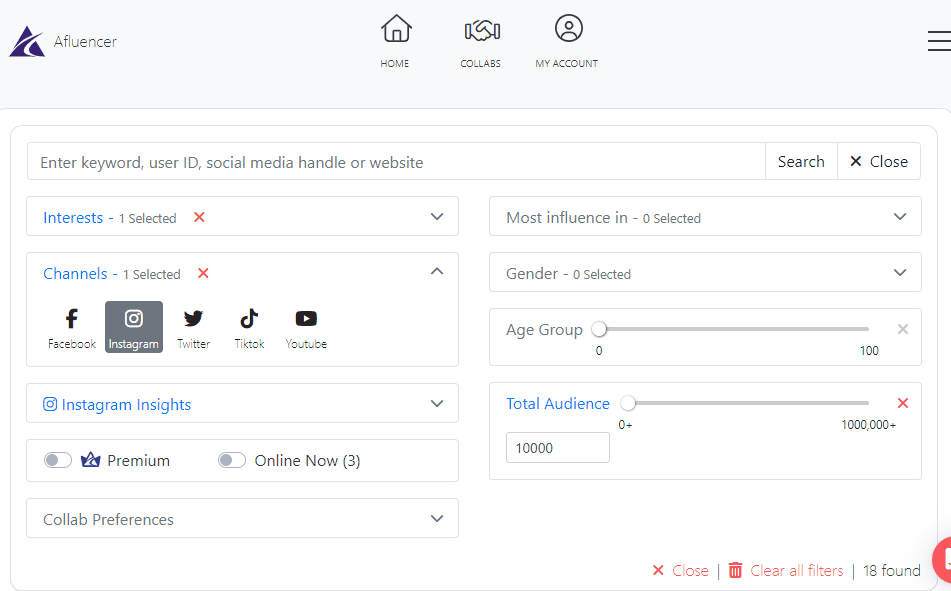
Task: Open the hamburger menu
Action: (x=938, y=40)
